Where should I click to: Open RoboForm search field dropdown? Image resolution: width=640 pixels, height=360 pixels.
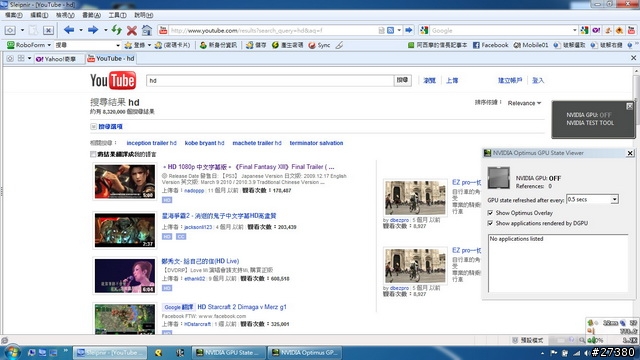[x=118, y=45]
